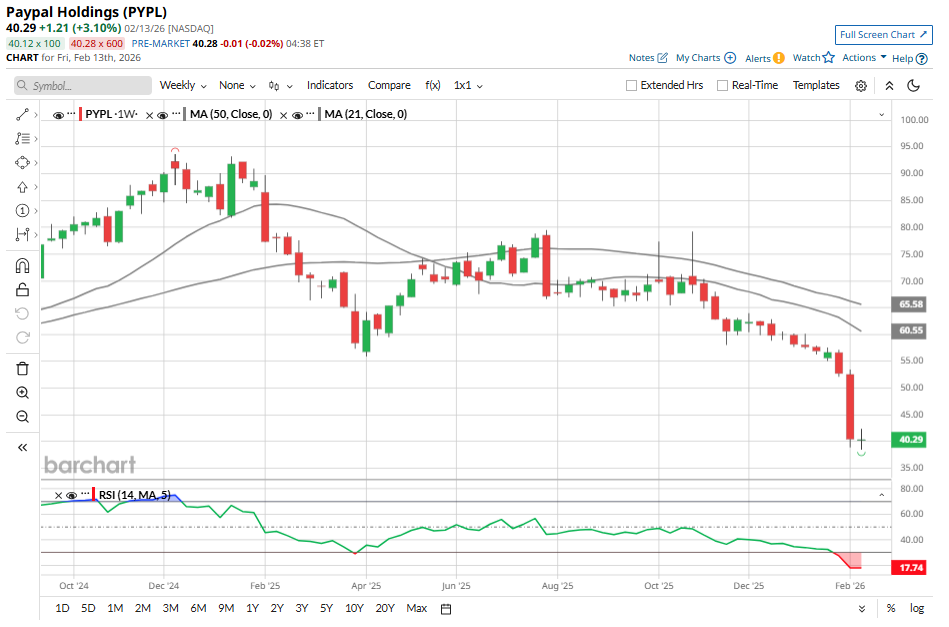Open the 1x1 grid layout dropdown
The image size is (949, 627).
468,86
